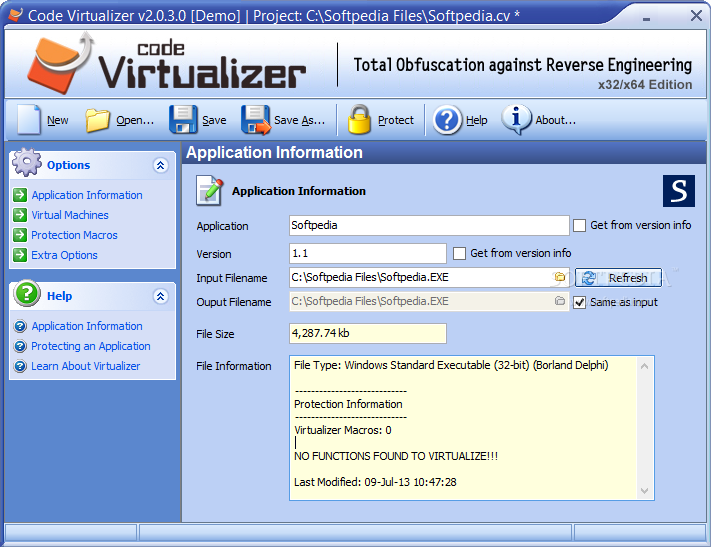
Task: Click the notepad pencil Application Information icon
Action: click(x=210, y=191)
